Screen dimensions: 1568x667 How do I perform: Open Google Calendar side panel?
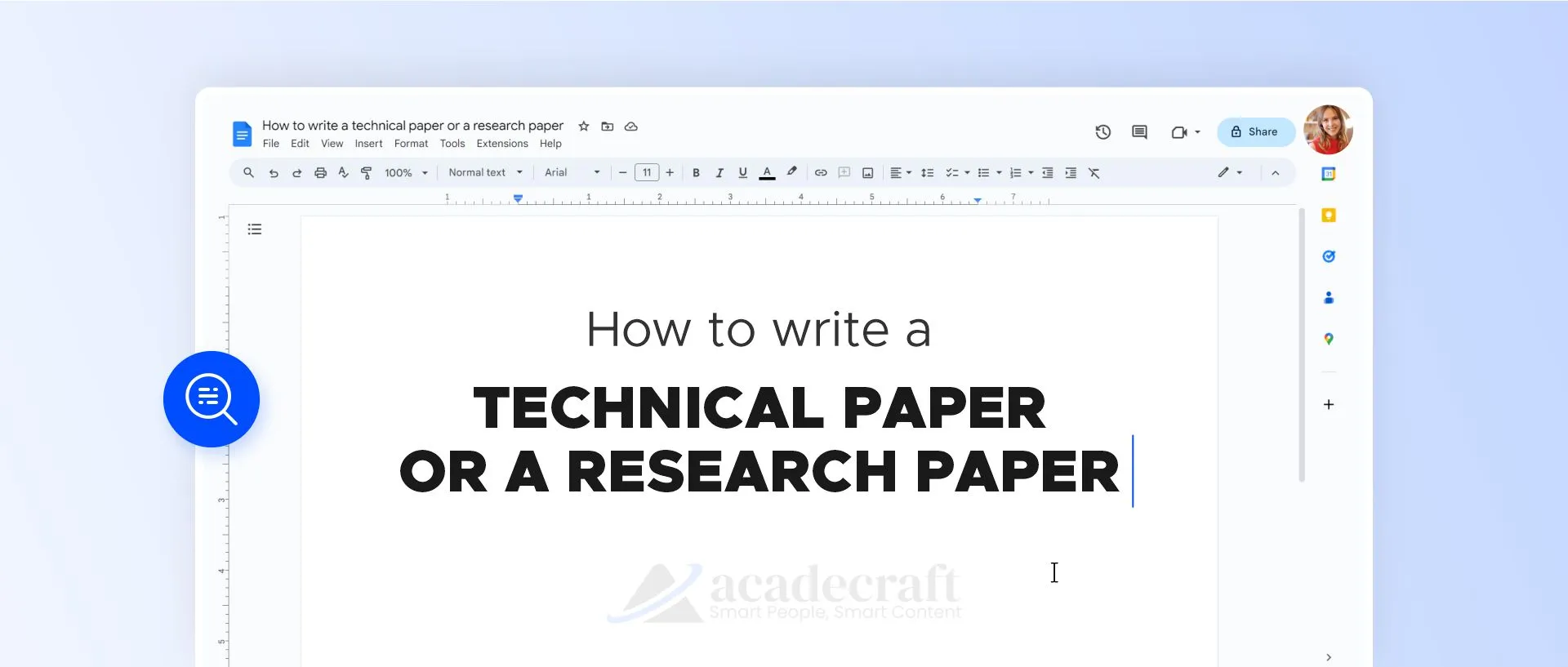[1329, 174]
